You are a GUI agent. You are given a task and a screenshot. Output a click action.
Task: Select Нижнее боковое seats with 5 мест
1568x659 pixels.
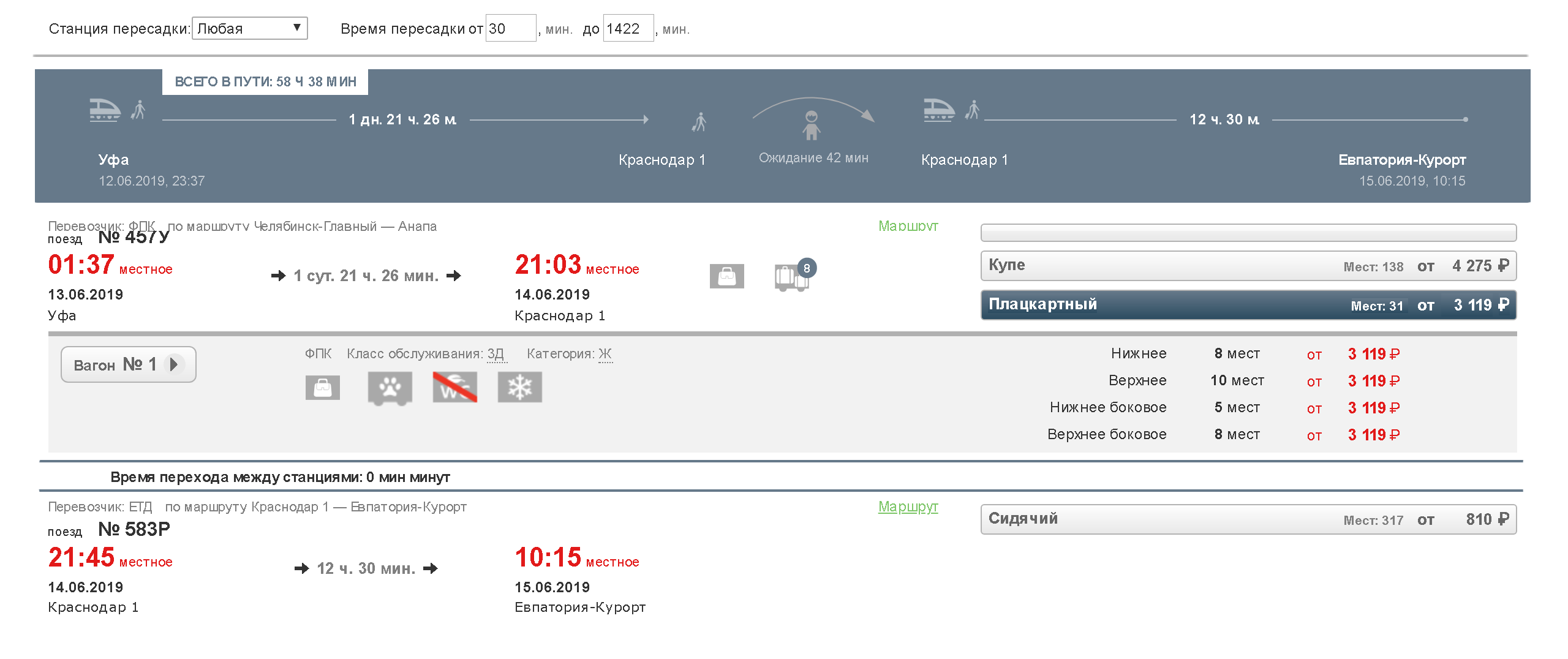point(1225,408)
